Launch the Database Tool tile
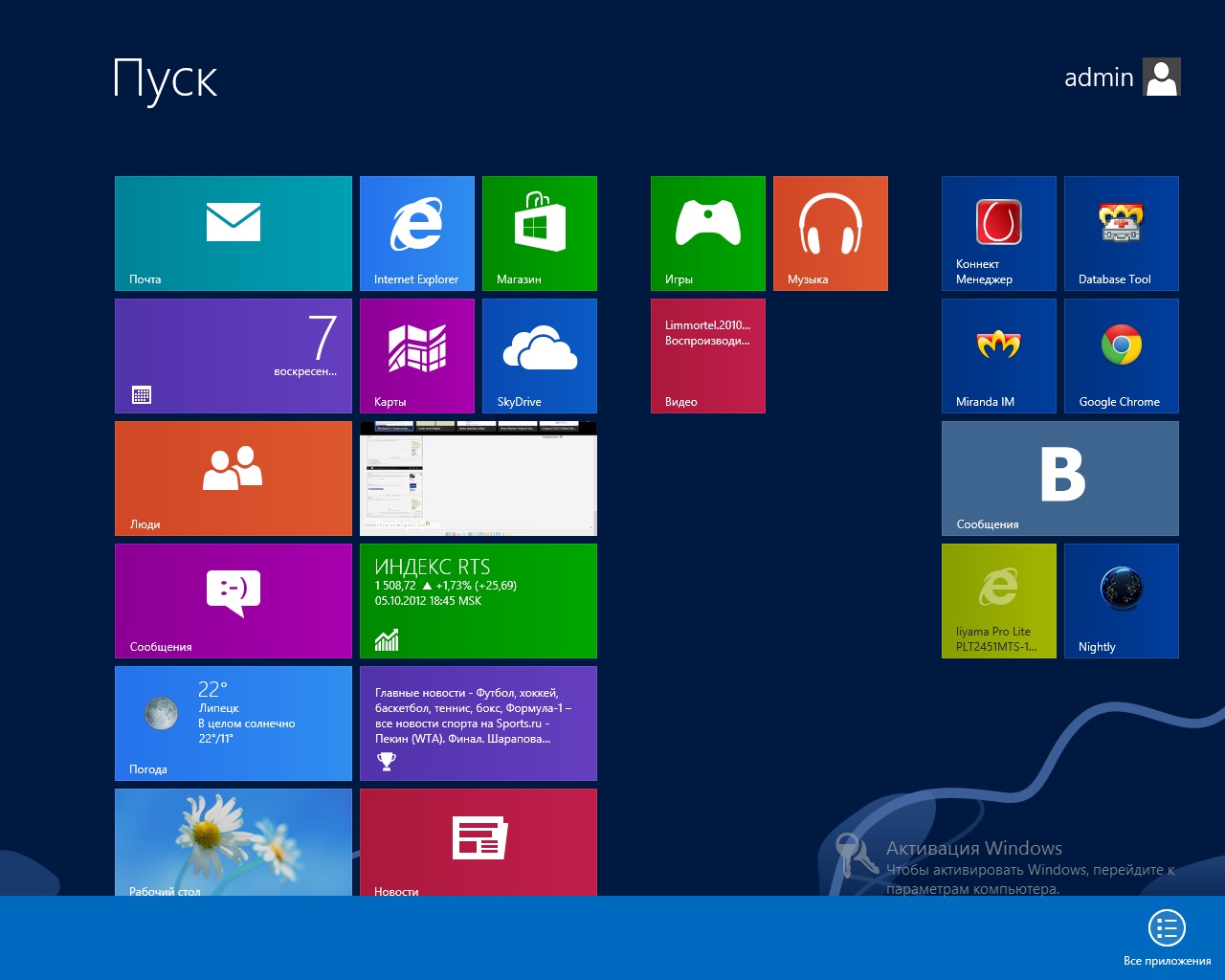 pos(1121,233)
